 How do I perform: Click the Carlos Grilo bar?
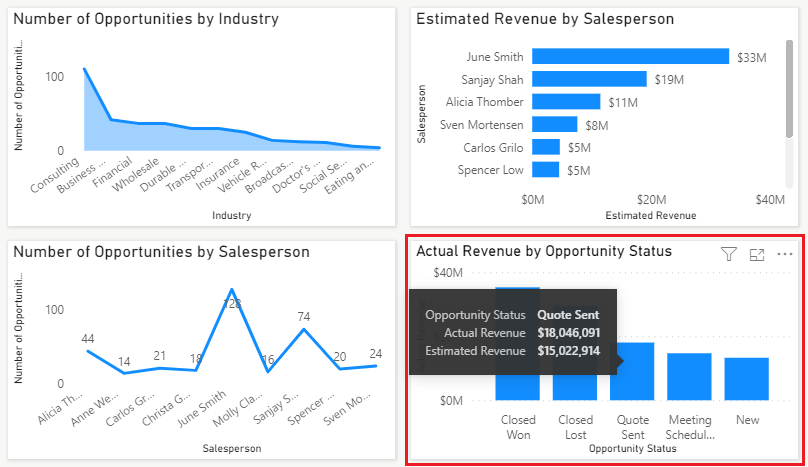[546, 147]
